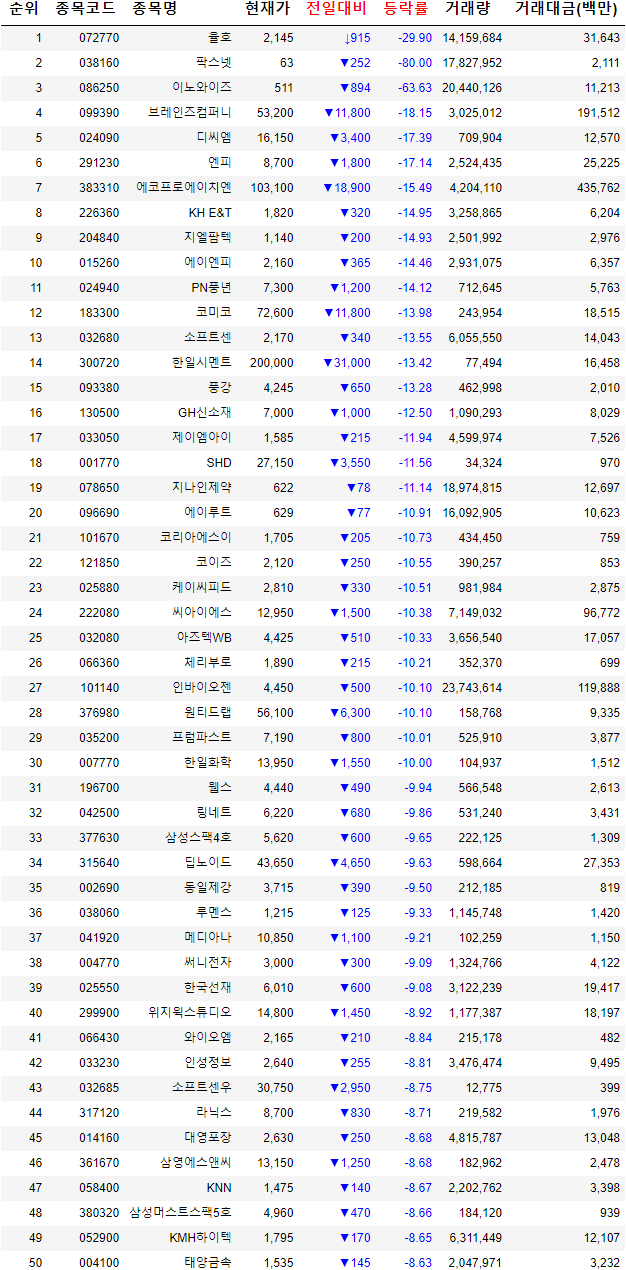Select stock name 율호
626x1270 pixels.
(x=219, y=38)
